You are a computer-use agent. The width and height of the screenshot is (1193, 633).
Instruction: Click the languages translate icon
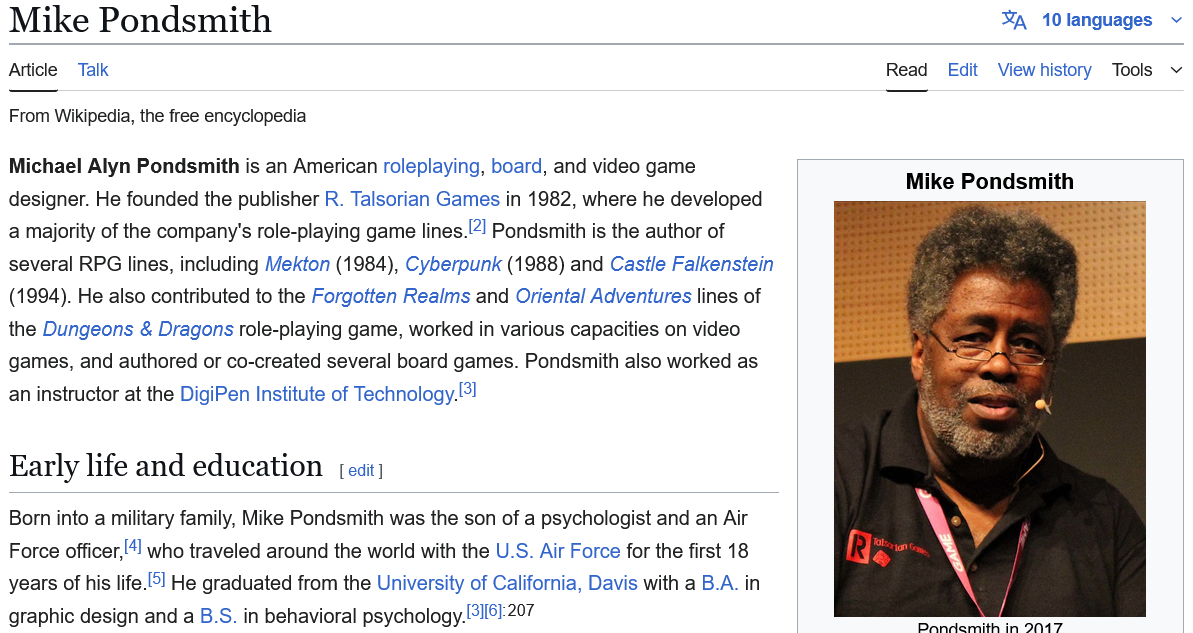click(1013, 20)
